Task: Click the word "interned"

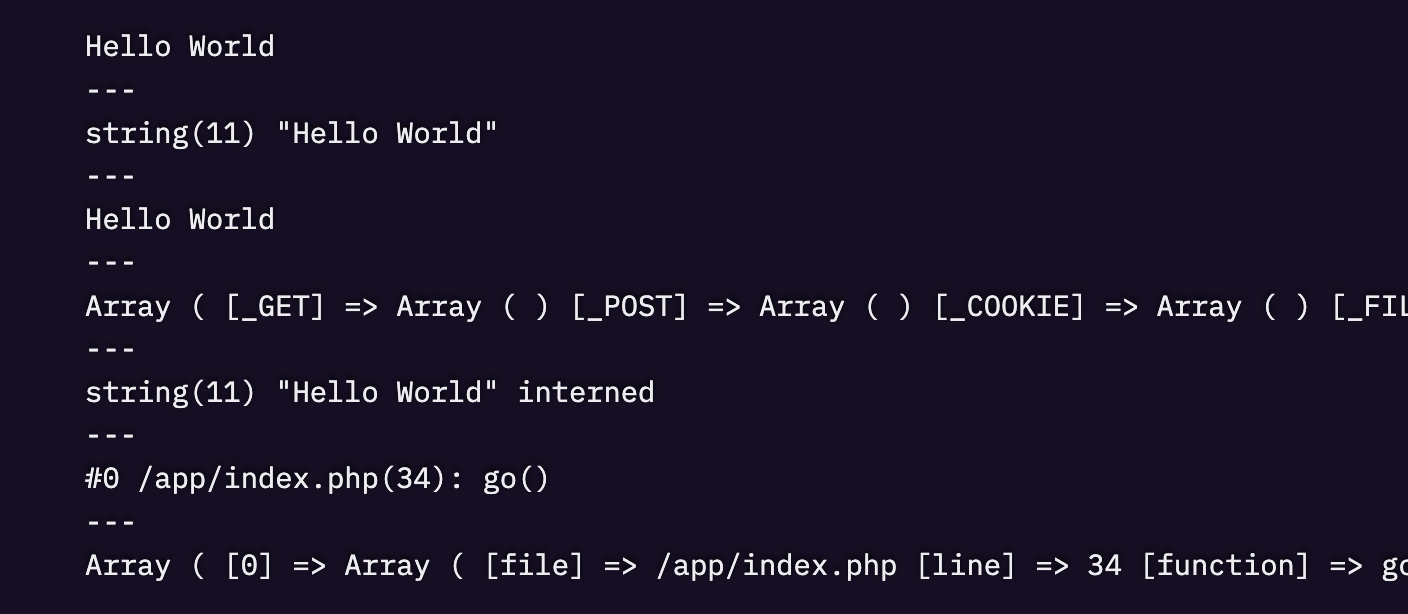Action: 586,392
